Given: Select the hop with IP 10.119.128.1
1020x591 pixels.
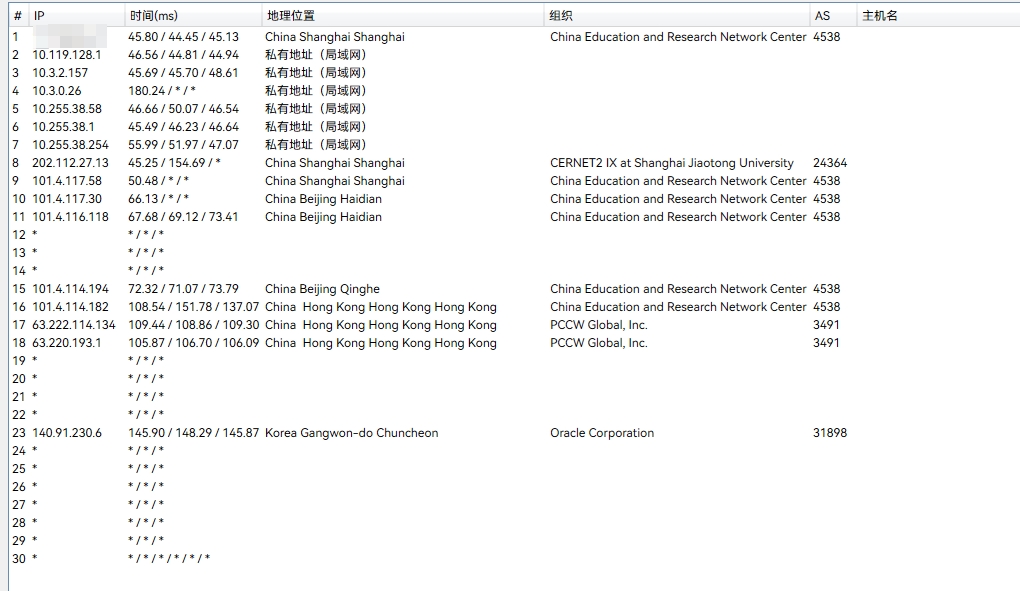Looking at the screenshot, I should tap(67, 55).
